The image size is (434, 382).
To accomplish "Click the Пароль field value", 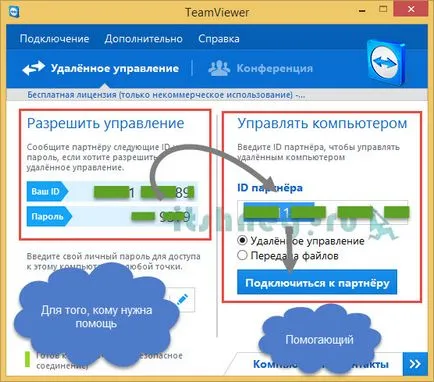I will coord(161,217).
